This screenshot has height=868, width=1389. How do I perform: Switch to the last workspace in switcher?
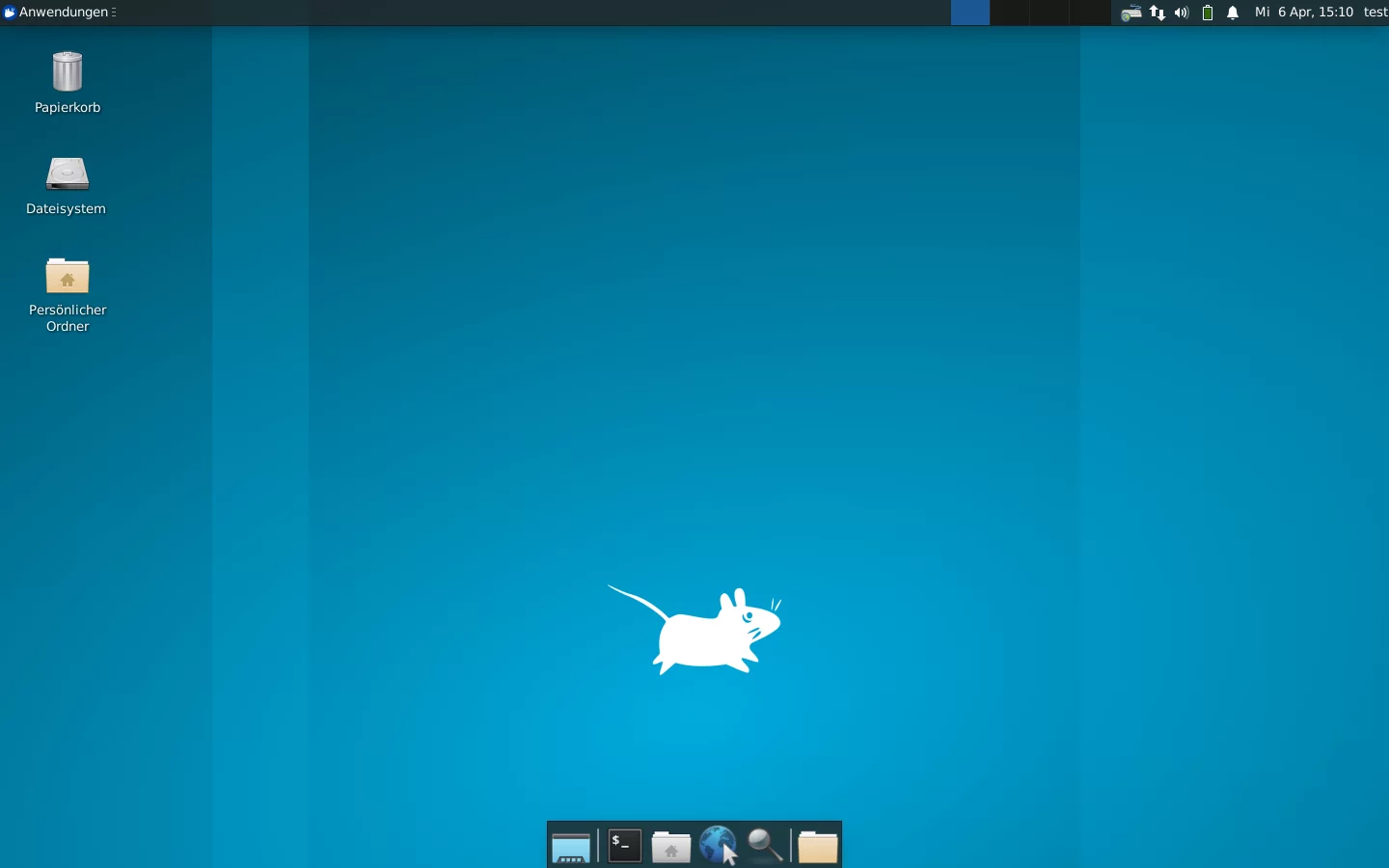tap(1092, 13)
